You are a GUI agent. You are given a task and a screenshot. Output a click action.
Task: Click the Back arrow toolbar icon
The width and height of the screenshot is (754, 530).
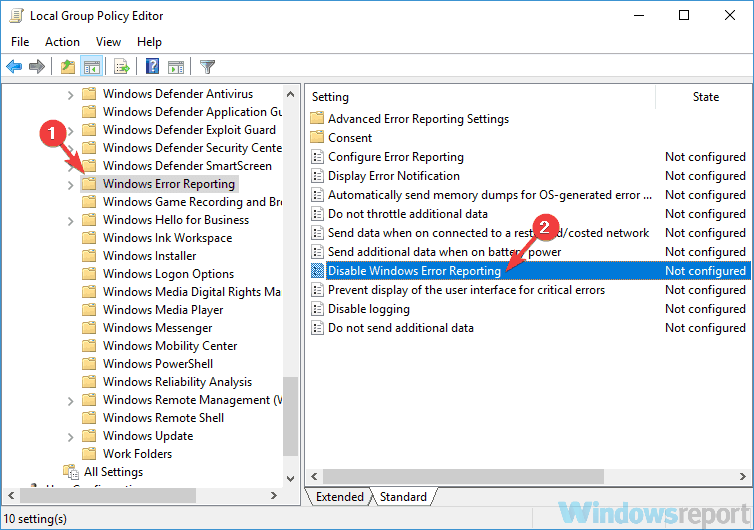point(14,66)
